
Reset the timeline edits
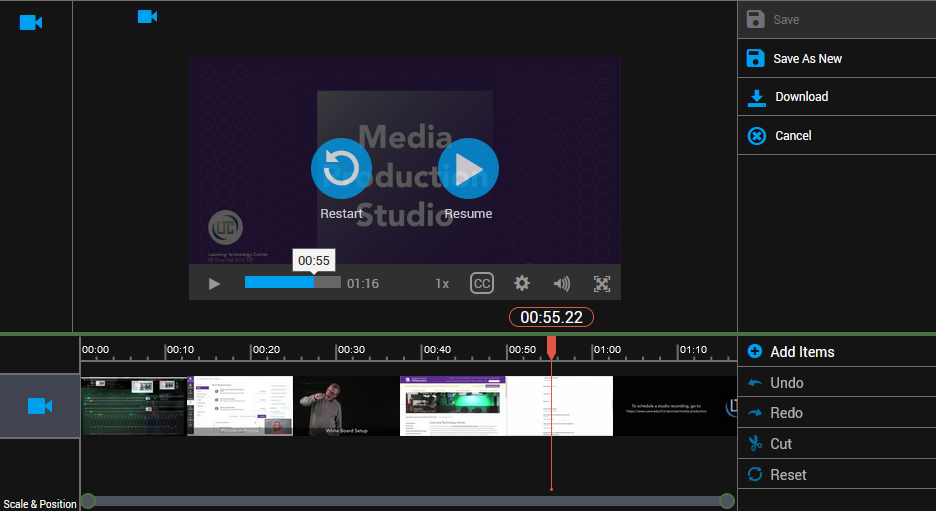pos(837,475)
